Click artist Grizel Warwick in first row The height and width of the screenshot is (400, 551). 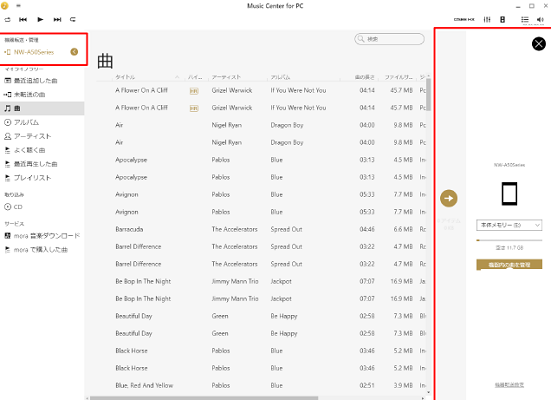[232, 90]
